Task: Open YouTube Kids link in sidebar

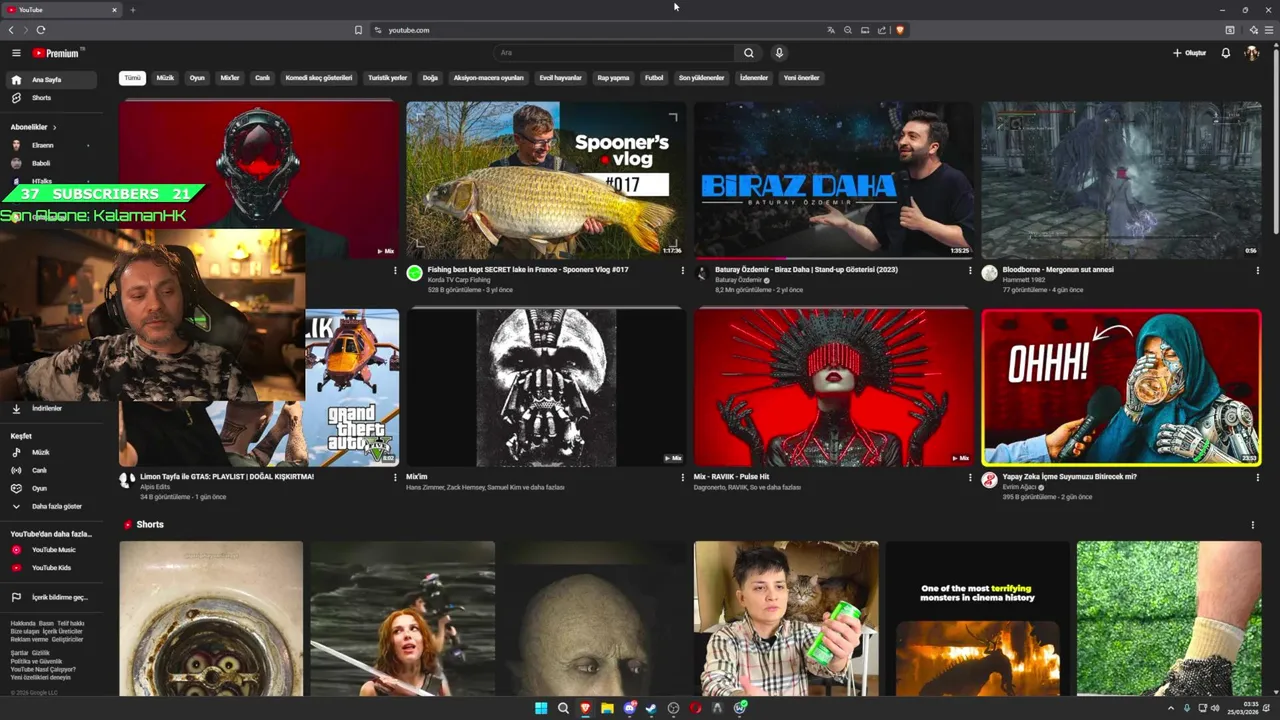Action: point(52,568)
